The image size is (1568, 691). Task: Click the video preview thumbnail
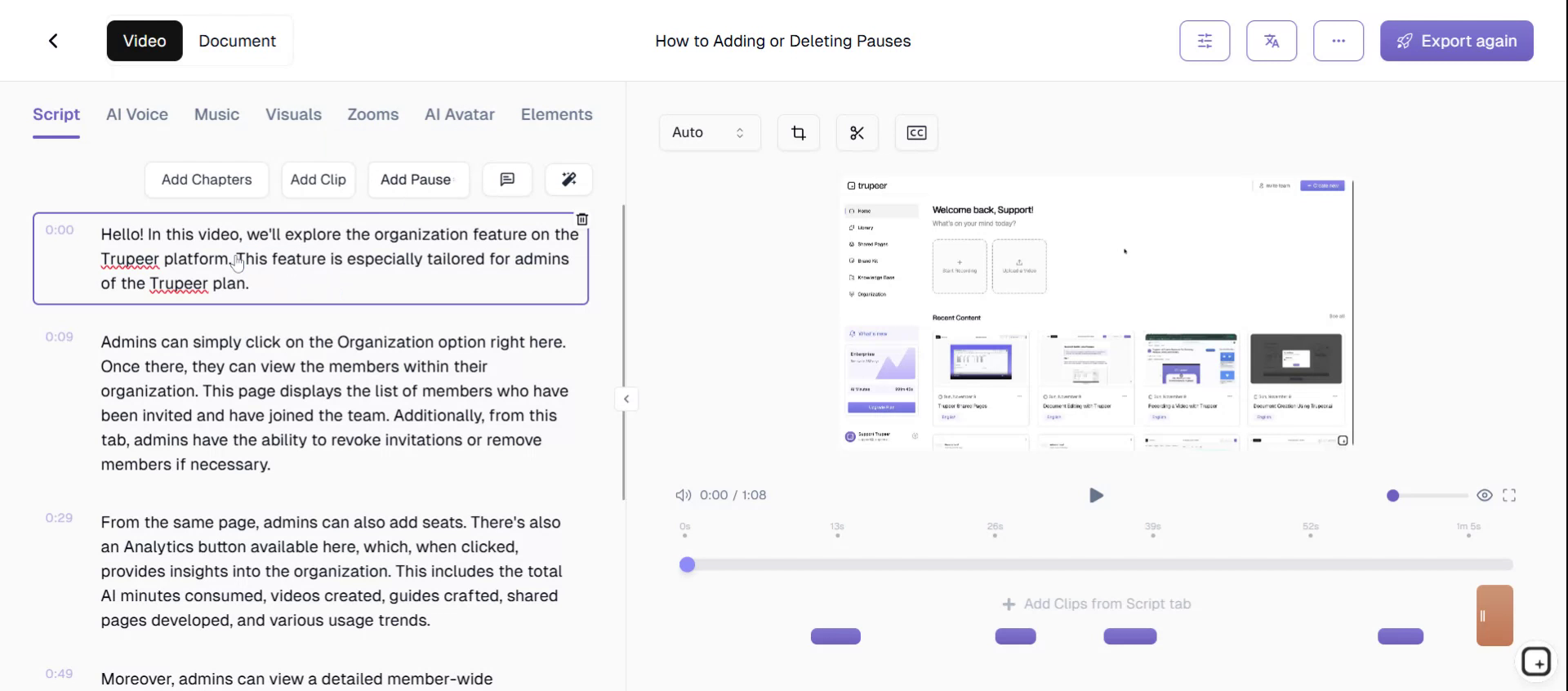pyautogui.click(x=1097, y=312)
